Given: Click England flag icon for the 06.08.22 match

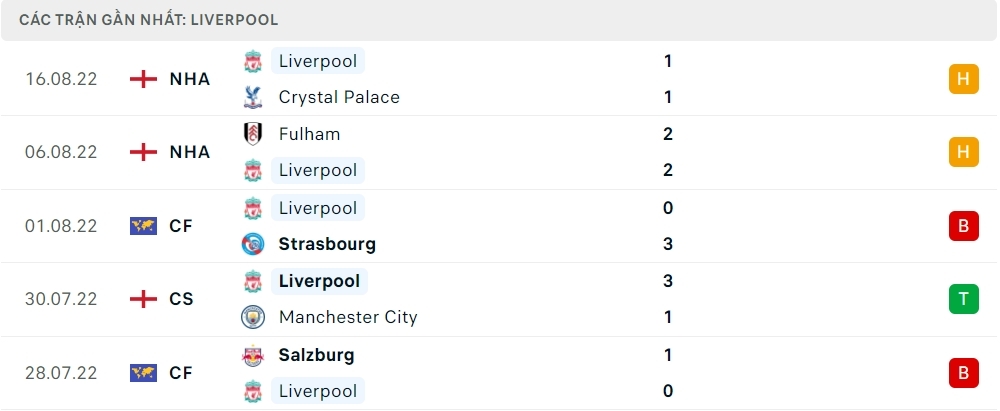Looking at the screenshot, I should pos(144,152).
